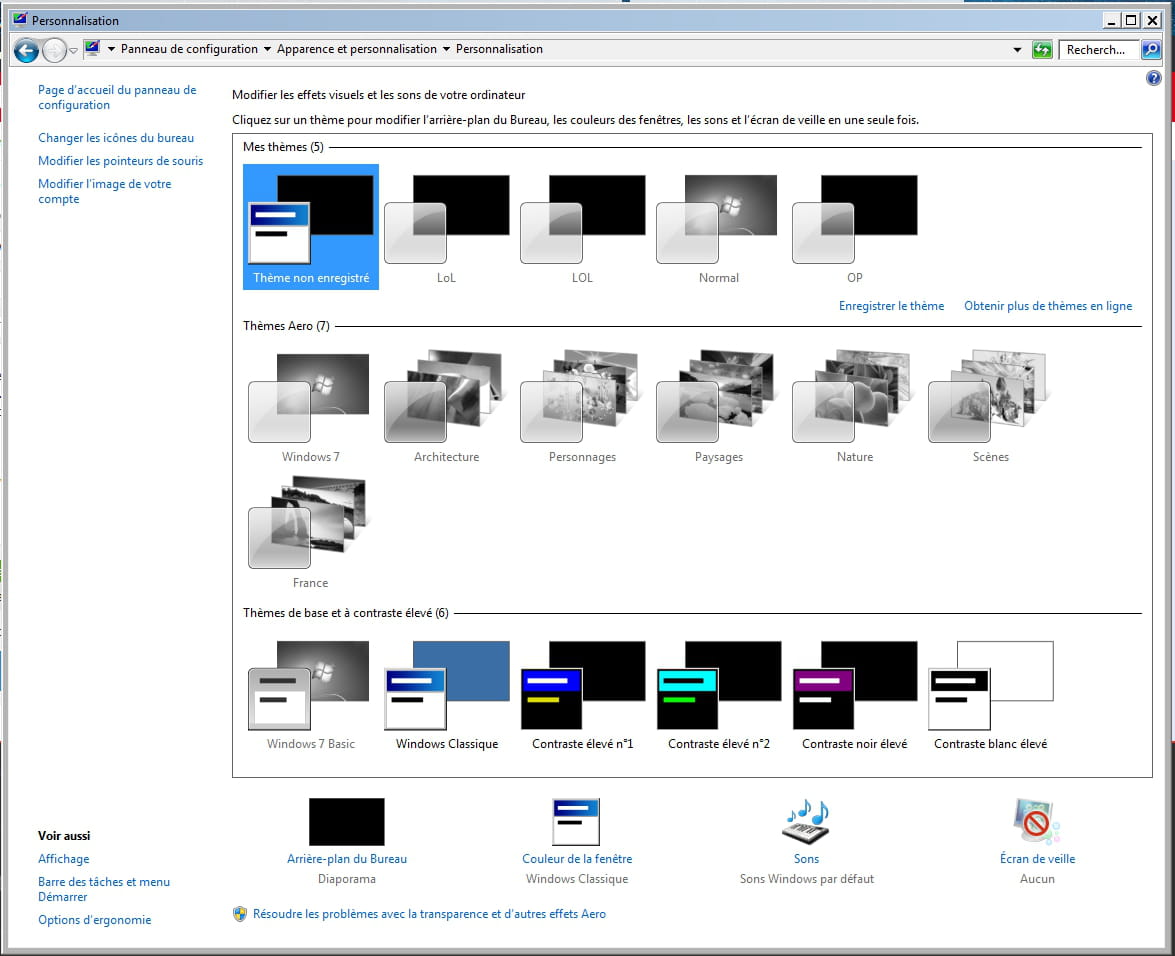Select the France Aero theme
This screenshot has height=956, width=1175.
coord(311,532)
